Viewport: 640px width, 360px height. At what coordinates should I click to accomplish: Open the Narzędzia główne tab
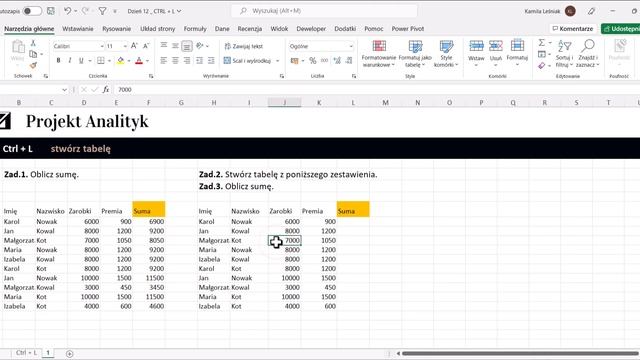29,29
